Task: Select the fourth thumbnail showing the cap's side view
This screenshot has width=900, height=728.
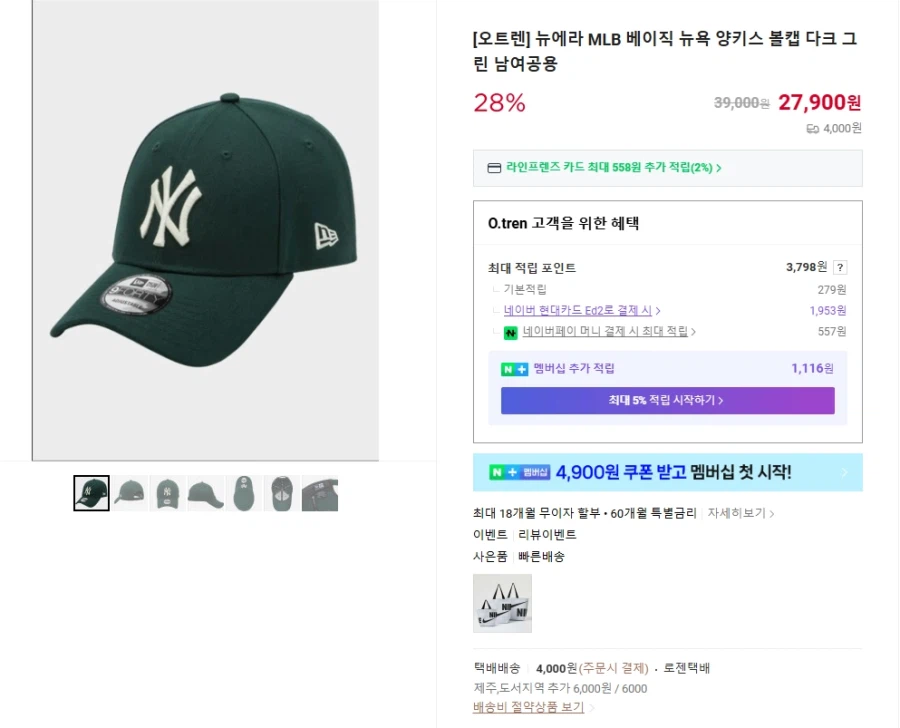Action: coord(206,492)
